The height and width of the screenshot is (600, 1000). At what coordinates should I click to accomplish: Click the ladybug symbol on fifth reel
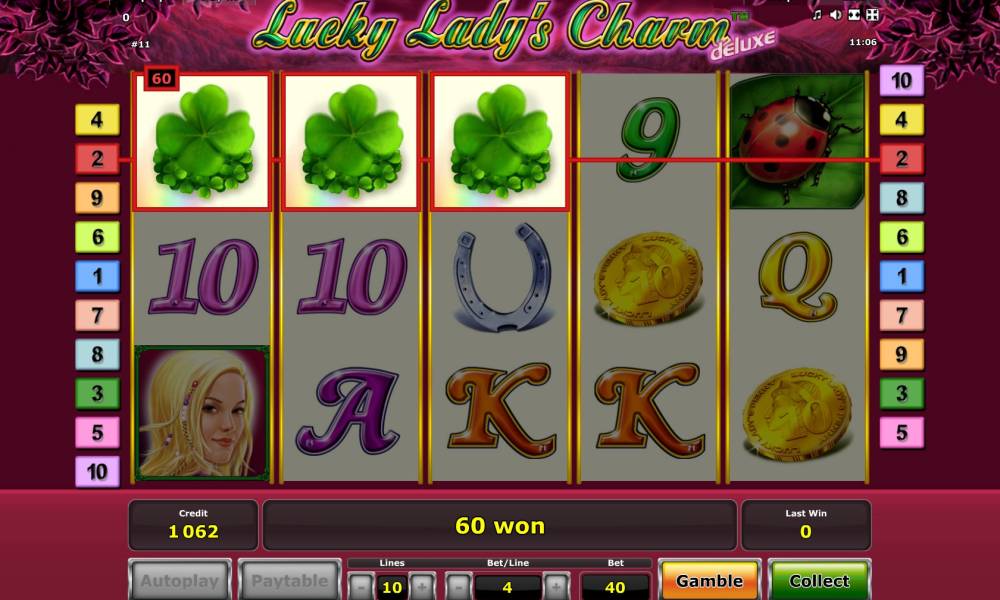[797, 142]
